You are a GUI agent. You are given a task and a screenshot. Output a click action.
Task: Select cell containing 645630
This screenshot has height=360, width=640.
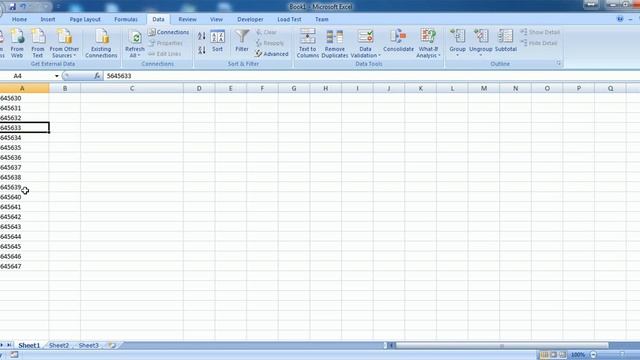tap(24, 98)
